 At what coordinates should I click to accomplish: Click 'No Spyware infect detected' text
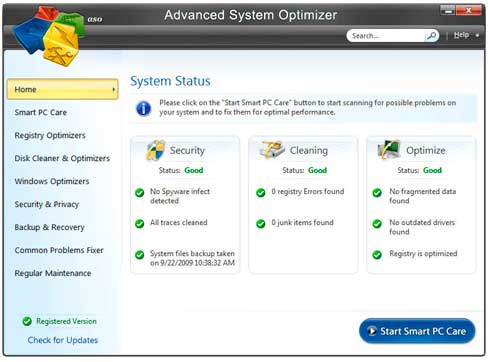pos(180,196)
